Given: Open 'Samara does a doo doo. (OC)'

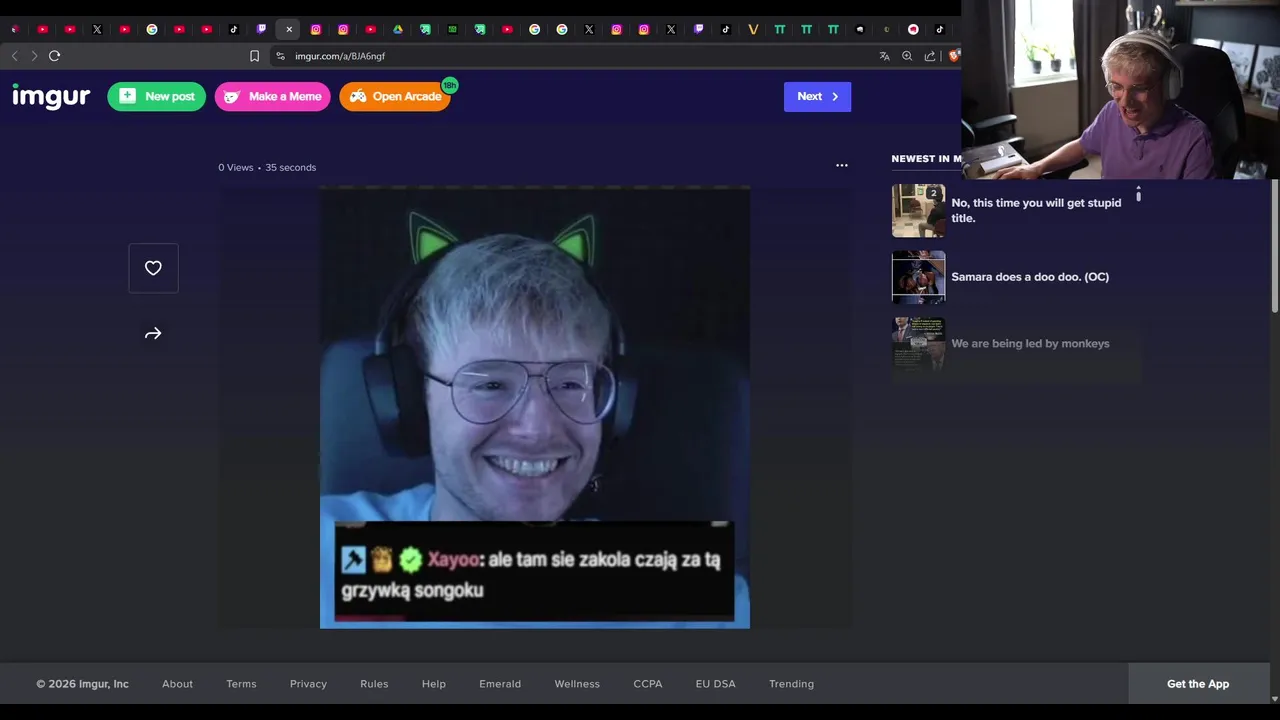Looking at the screenshot, I should 1030,277.
